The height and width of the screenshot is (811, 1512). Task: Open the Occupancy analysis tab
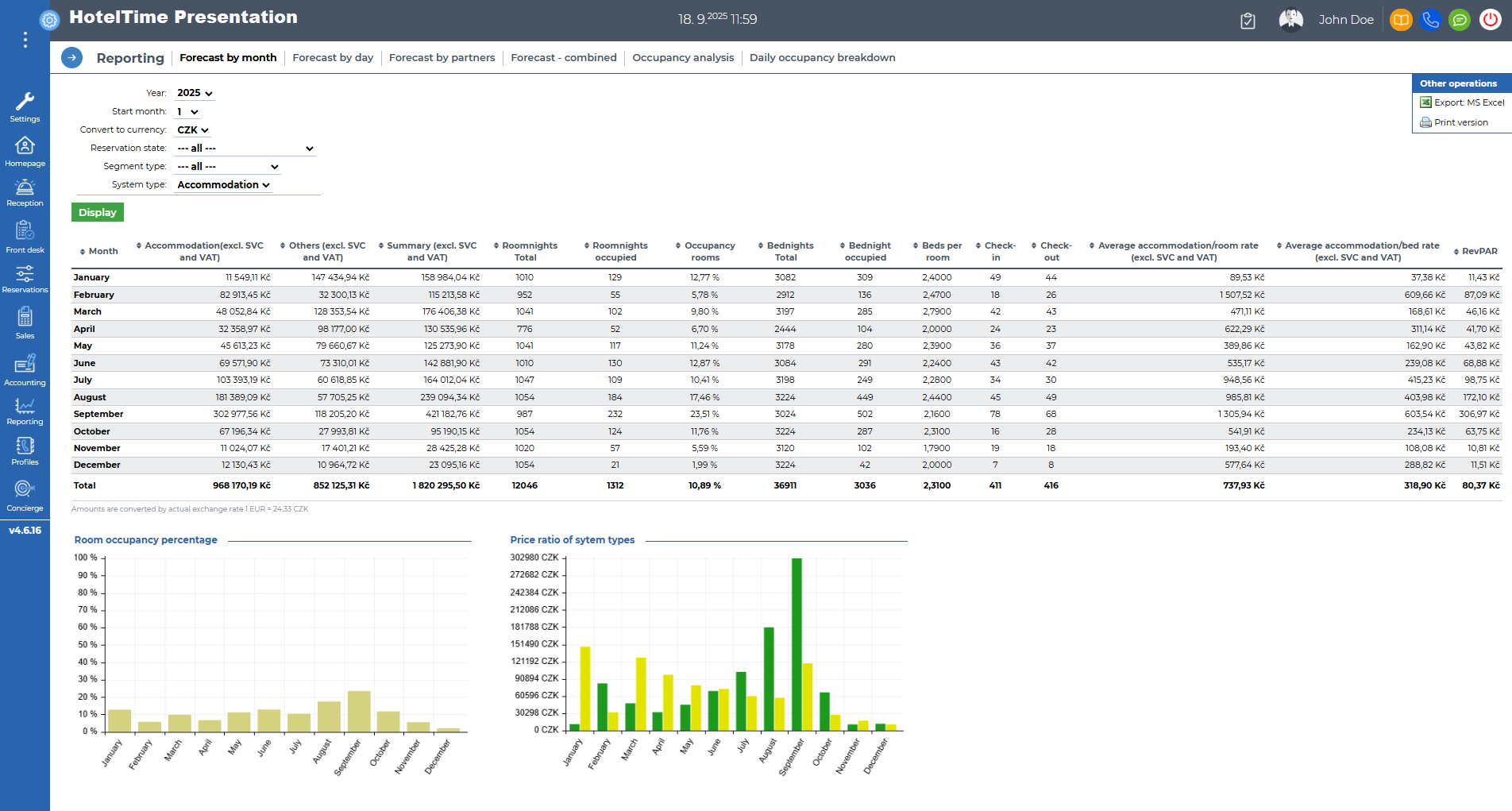click(x=683, y=58)
